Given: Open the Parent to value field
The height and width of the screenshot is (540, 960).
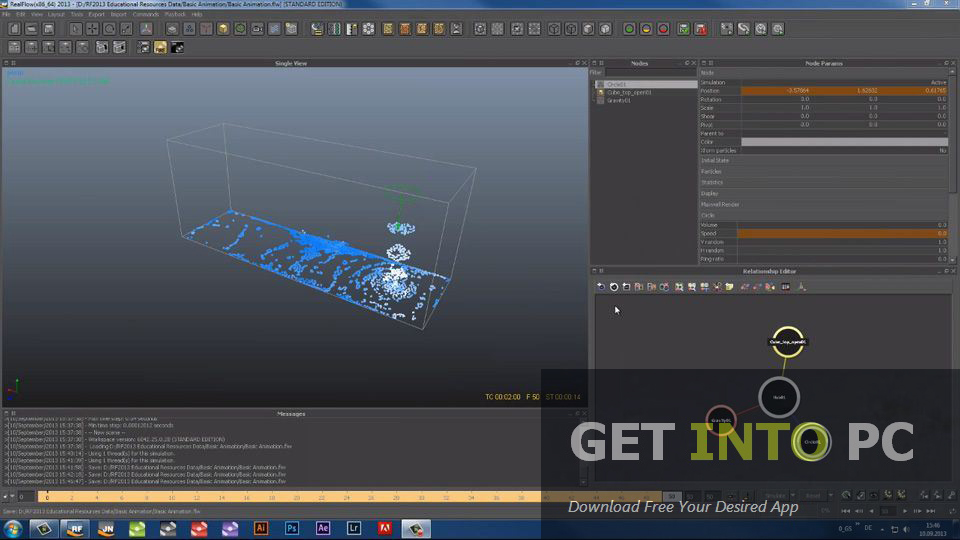Looking at the screenshot, I should tap(844, 133).
